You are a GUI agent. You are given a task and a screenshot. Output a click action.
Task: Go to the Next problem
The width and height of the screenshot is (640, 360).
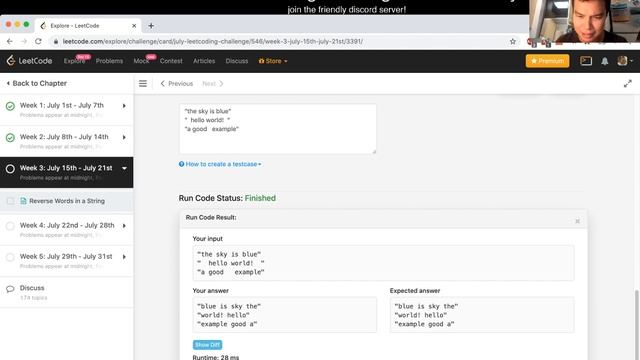pyautogui.click(x=213, y=84)
